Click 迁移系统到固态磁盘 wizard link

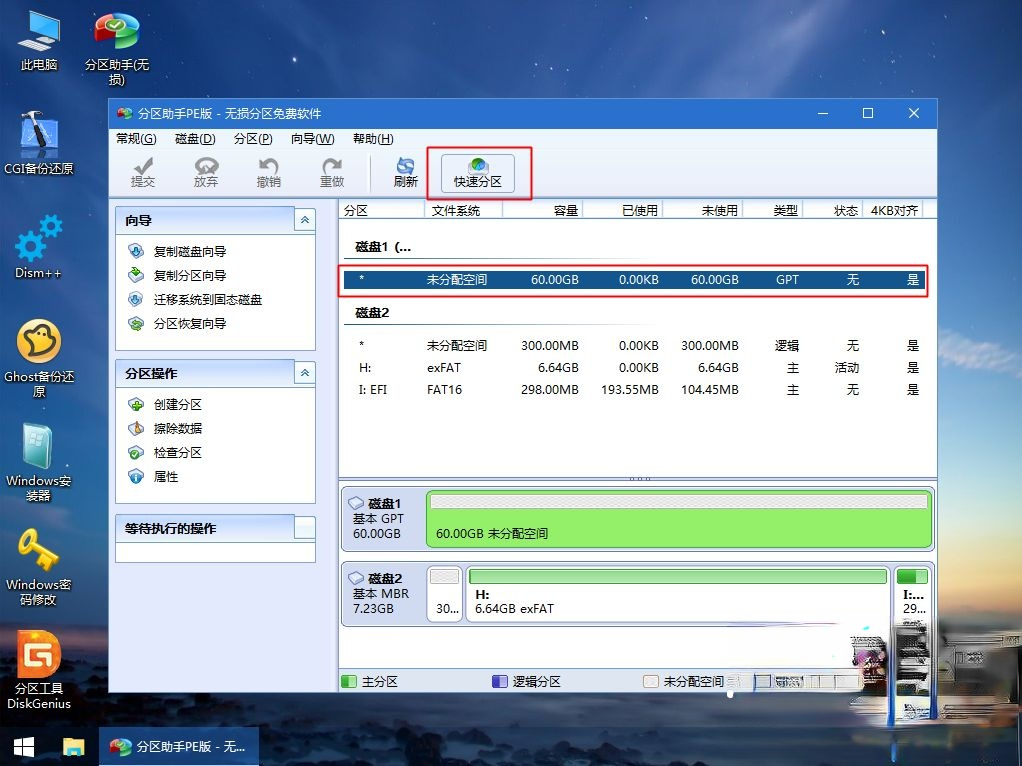[x=207, y=300]
